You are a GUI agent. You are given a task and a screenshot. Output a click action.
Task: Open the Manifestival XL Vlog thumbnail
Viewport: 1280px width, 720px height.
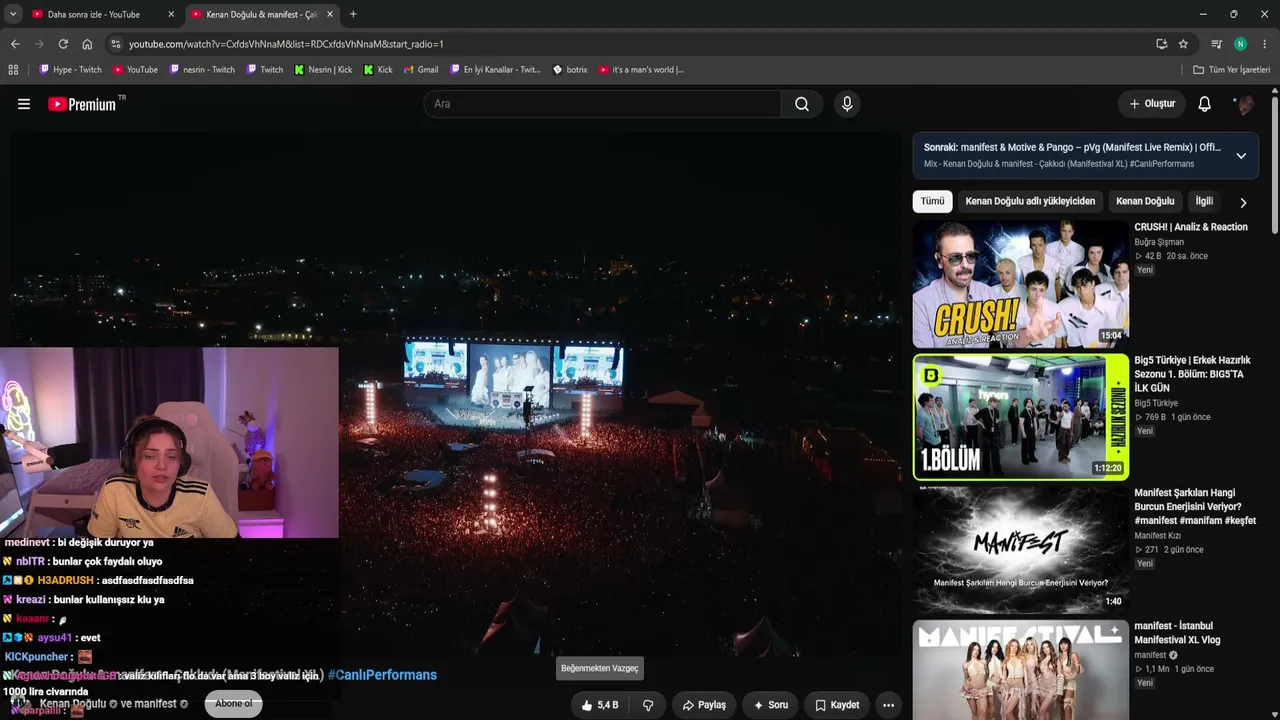1020,670
